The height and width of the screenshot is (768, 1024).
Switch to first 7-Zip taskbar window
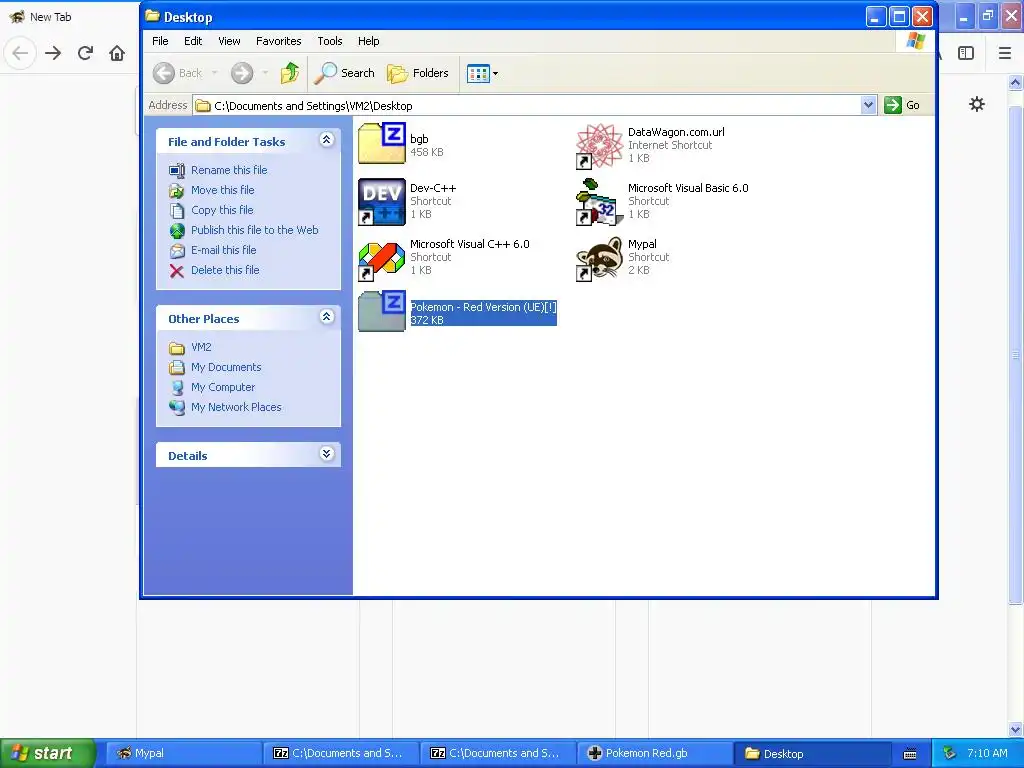[340, 753]
